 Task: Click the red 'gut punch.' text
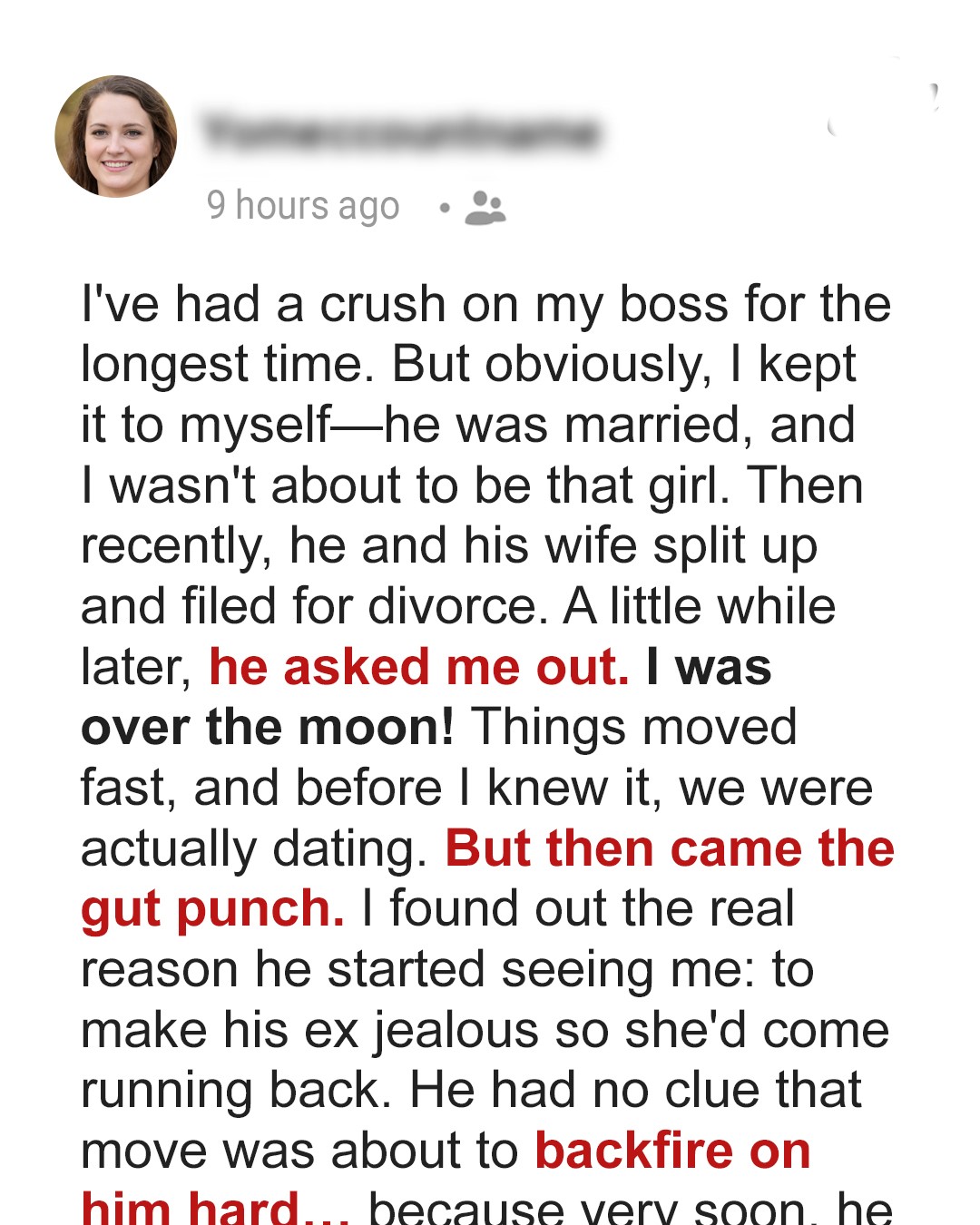tap(212, 908)
